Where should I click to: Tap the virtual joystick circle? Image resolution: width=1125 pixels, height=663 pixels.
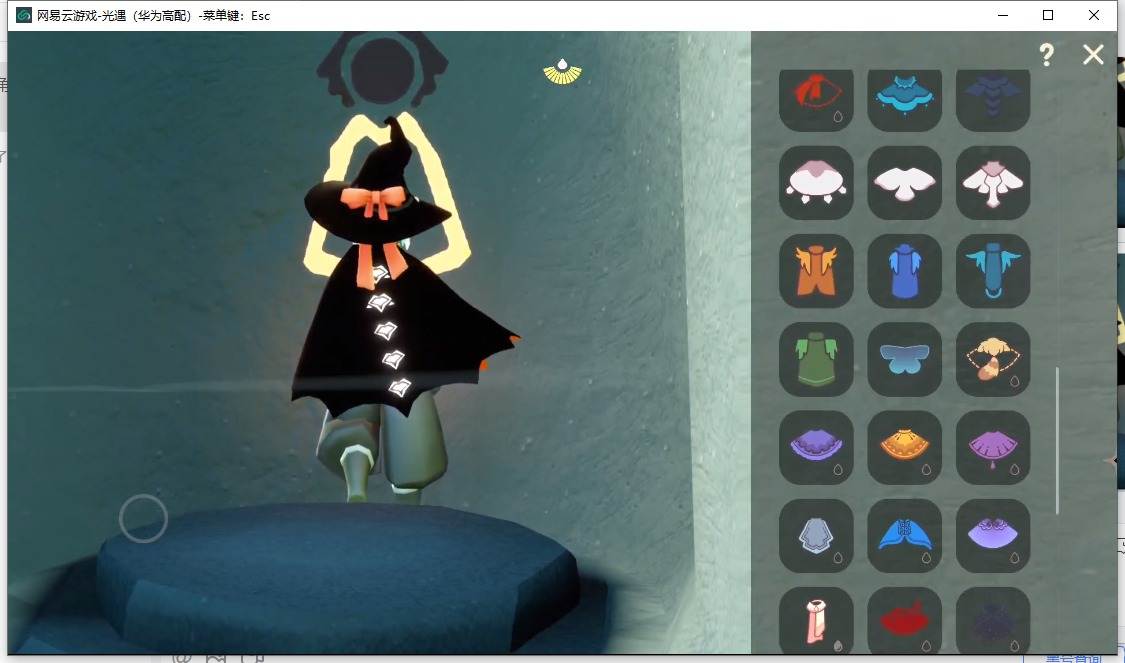click(143, 518)
